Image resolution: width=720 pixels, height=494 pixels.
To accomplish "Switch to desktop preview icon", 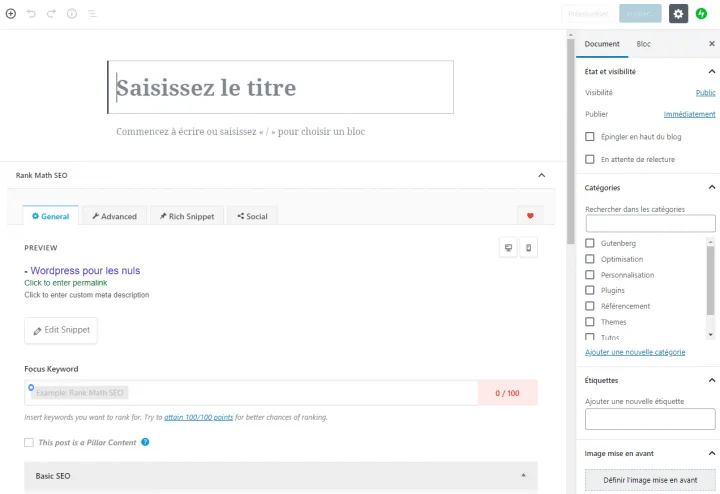I will coord(508,248).
